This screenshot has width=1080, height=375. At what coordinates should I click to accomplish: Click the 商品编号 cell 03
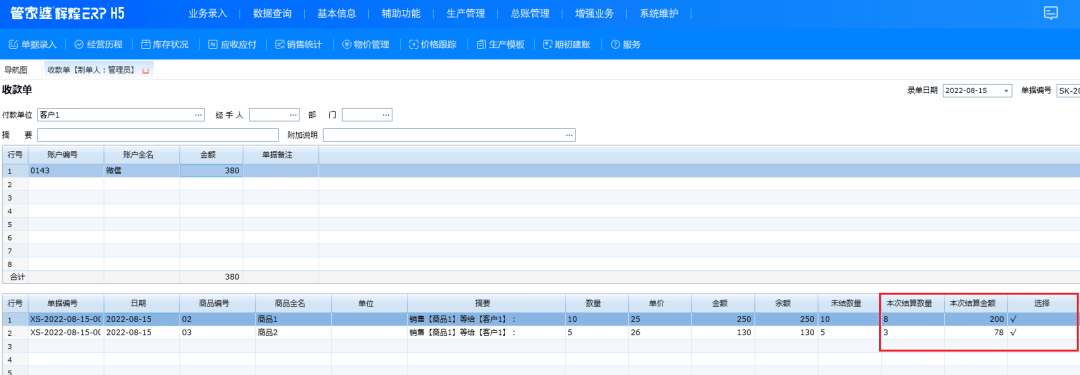218,332
